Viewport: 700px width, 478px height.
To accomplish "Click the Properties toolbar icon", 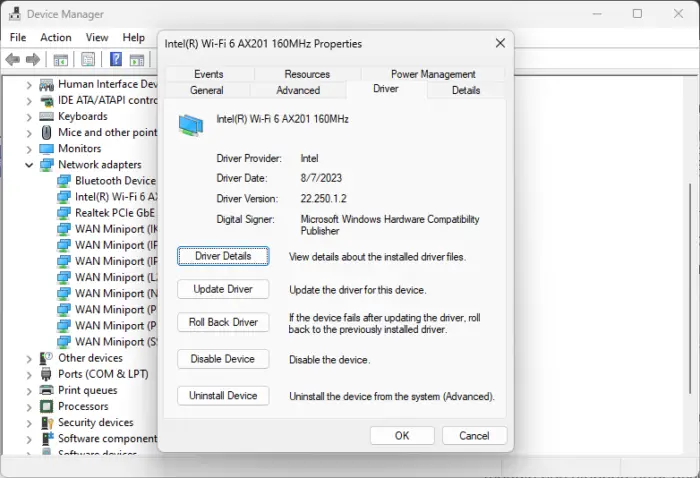I will (x=88, y=59).
